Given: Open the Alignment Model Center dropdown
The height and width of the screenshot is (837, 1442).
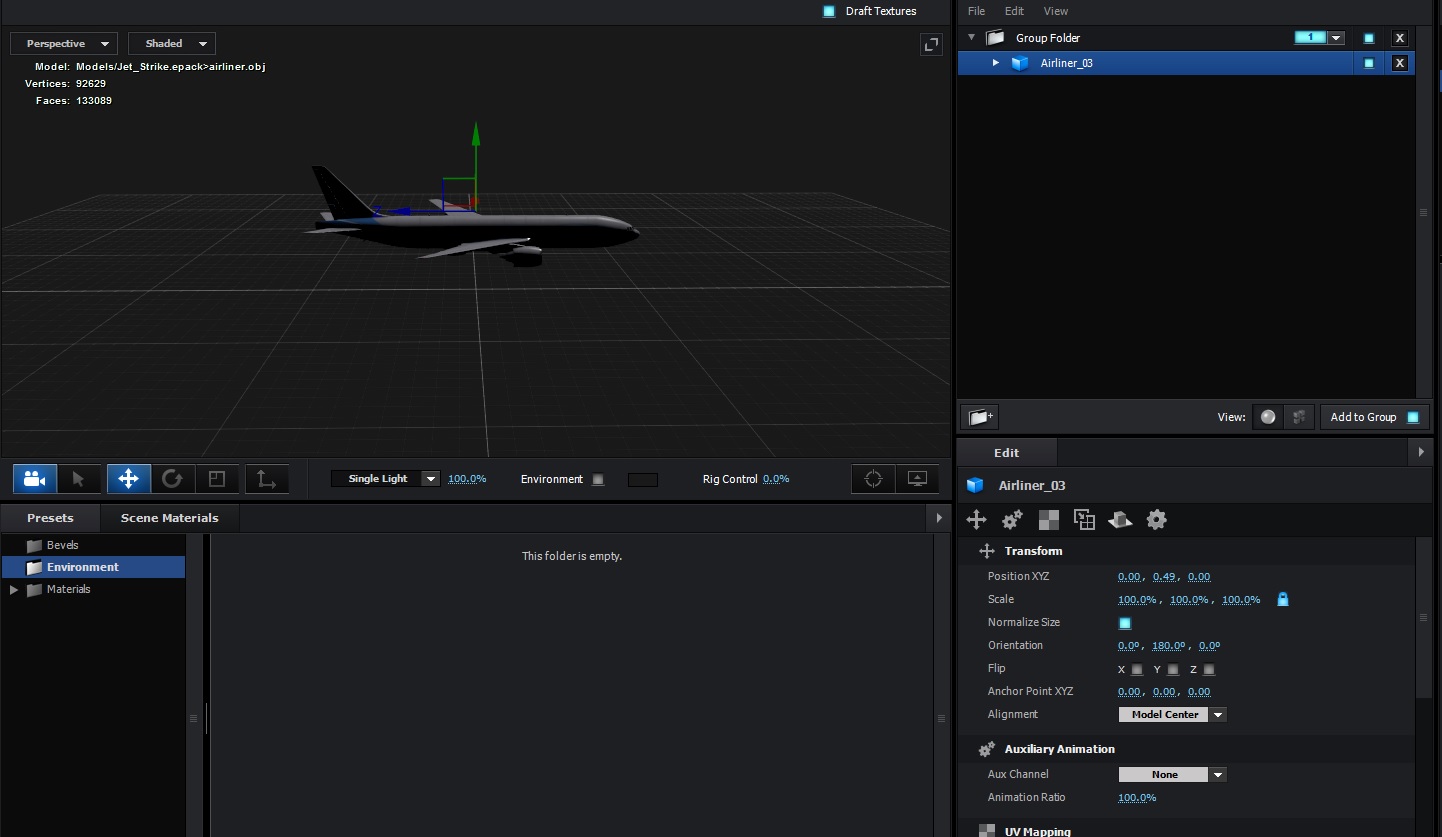Looking at the screenshot, I should [1172, 715].
